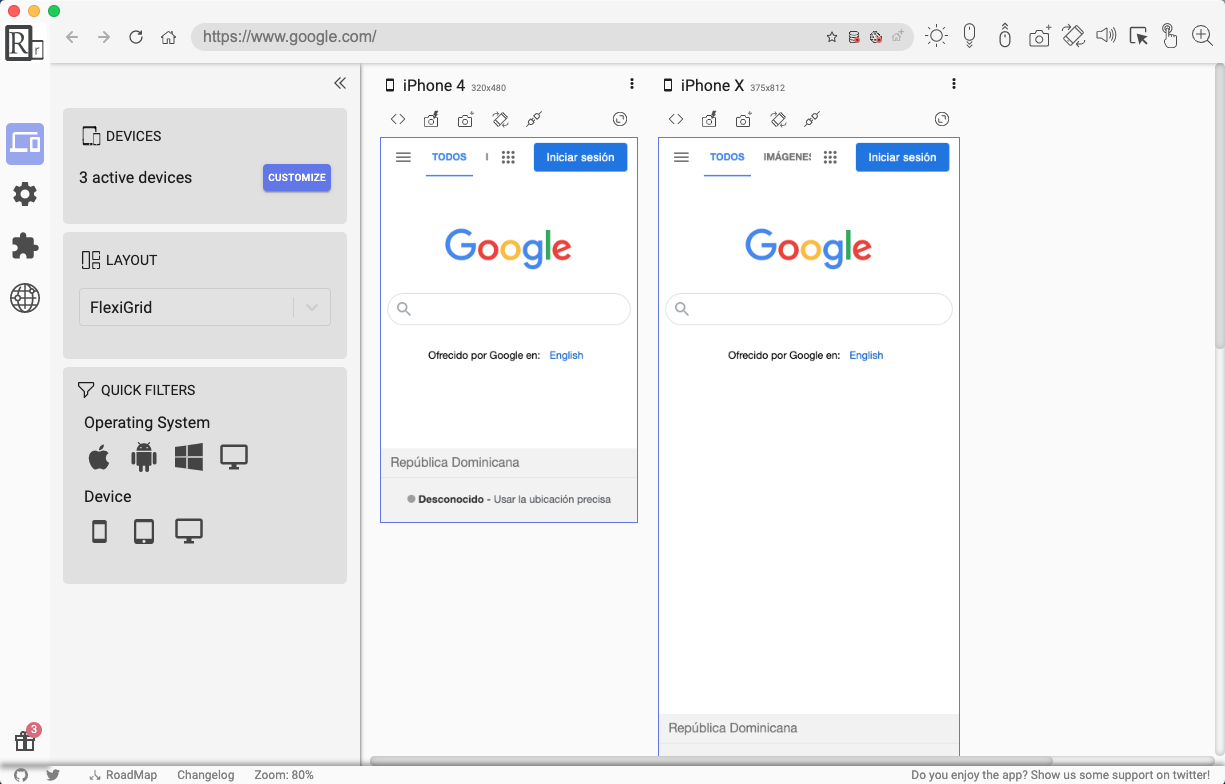Click the scroll up mouse icon in toolbar
1225x784 pixels.
tap(1005, 36)
